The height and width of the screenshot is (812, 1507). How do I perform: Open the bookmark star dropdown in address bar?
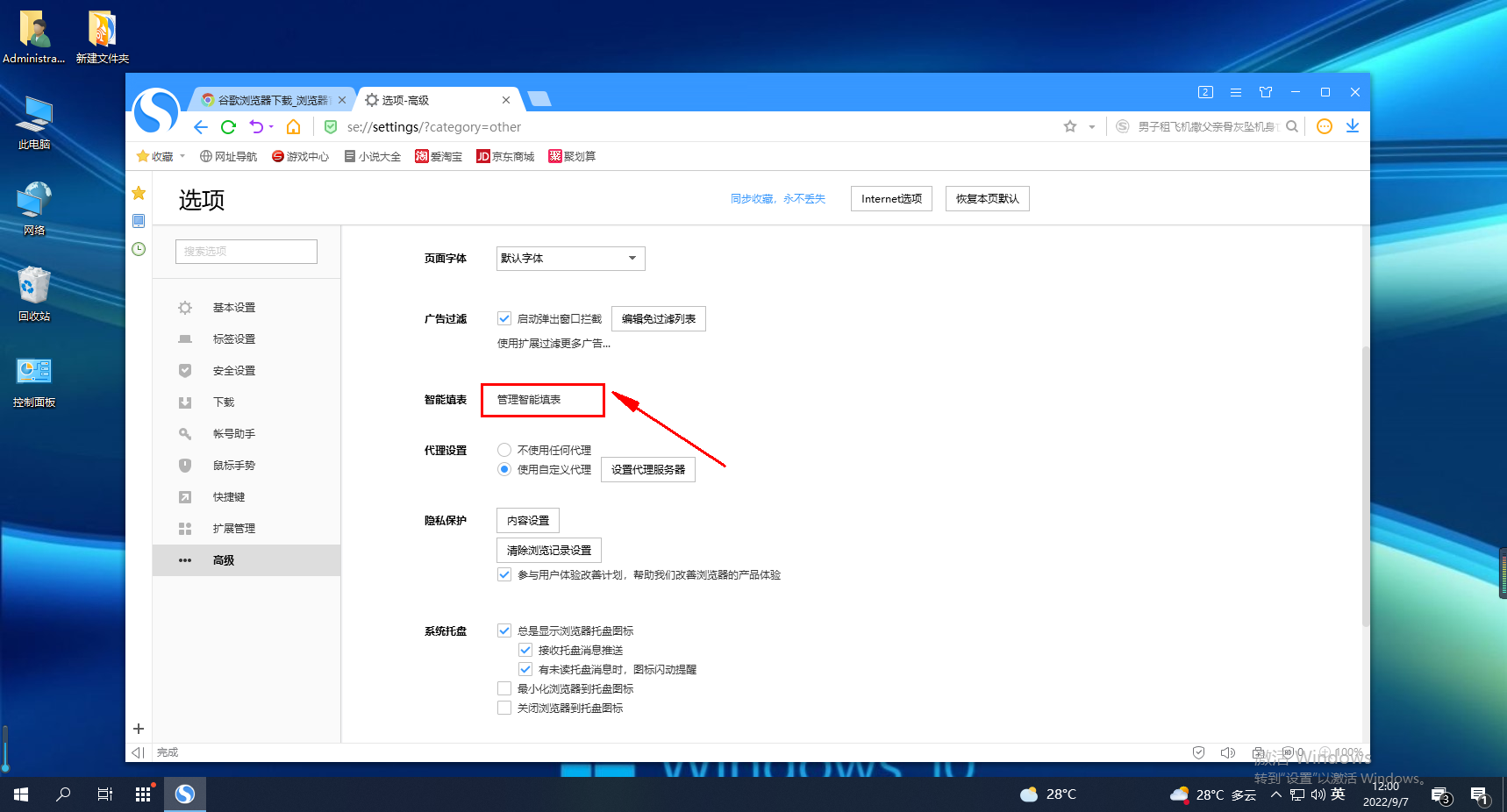[1090, 127]
